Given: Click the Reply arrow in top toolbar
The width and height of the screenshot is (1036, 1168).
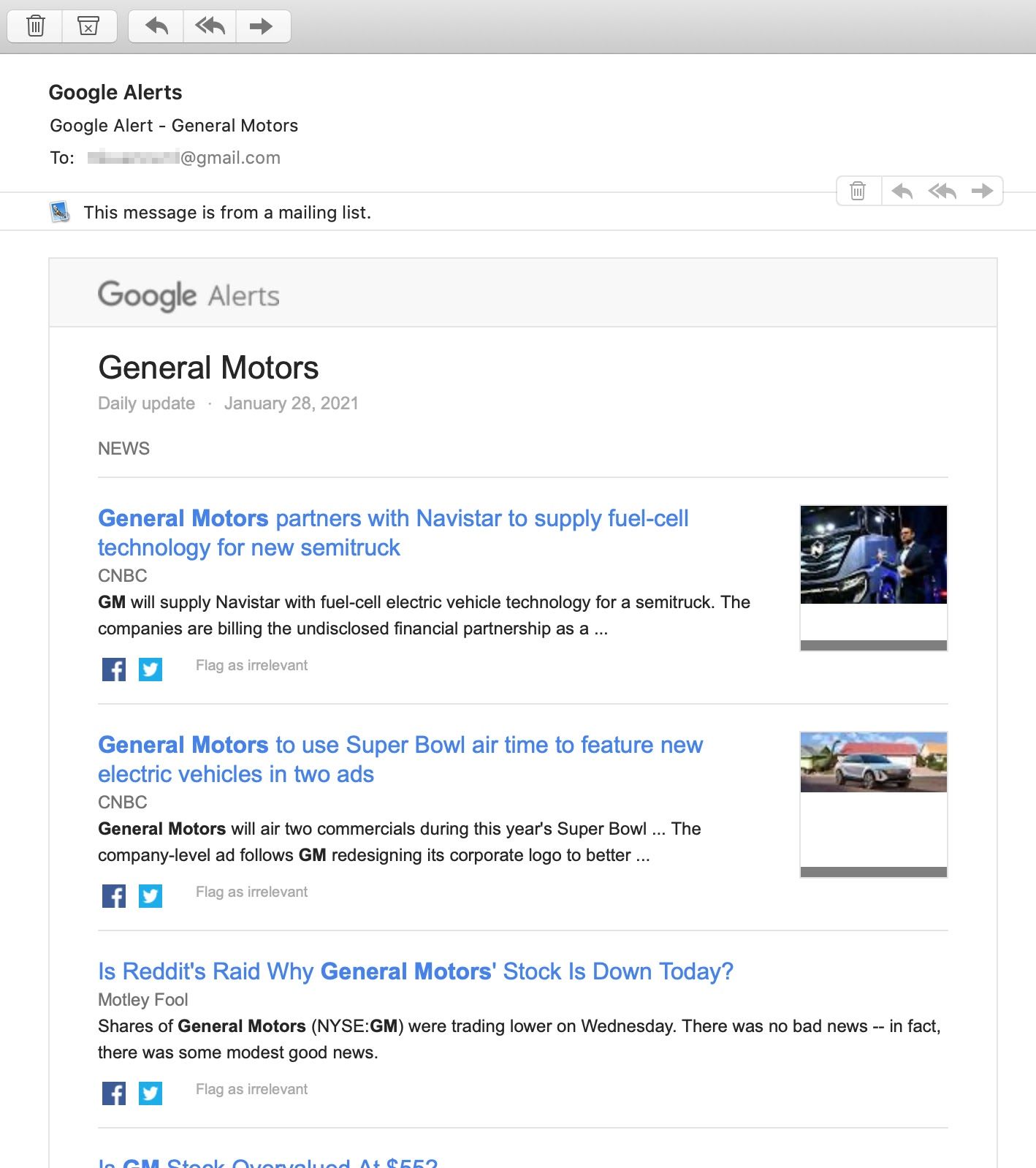Looking at the screenshot, I should (156, 26).
